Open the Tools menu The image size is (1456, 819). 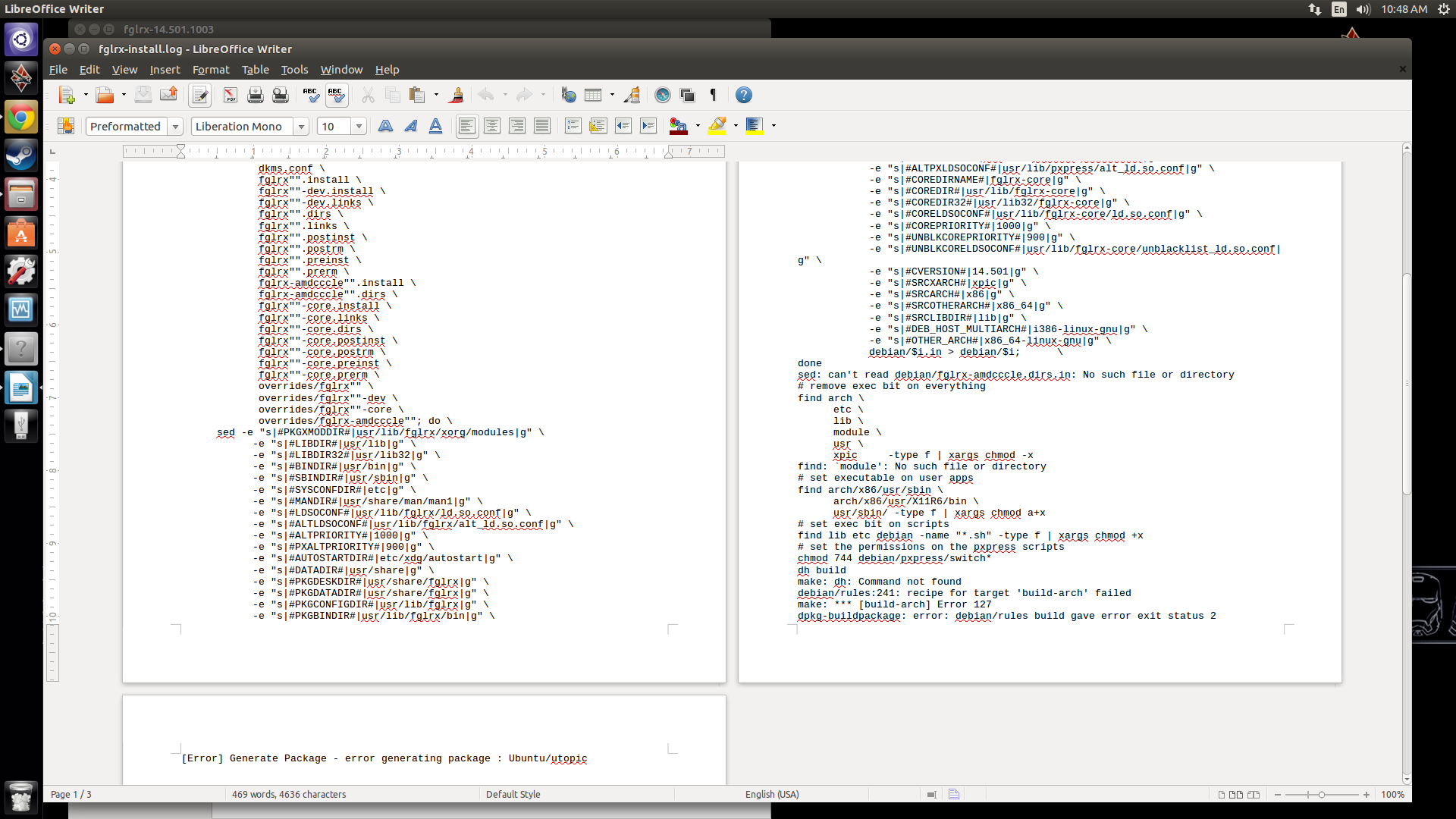click(x=295, y=70)
